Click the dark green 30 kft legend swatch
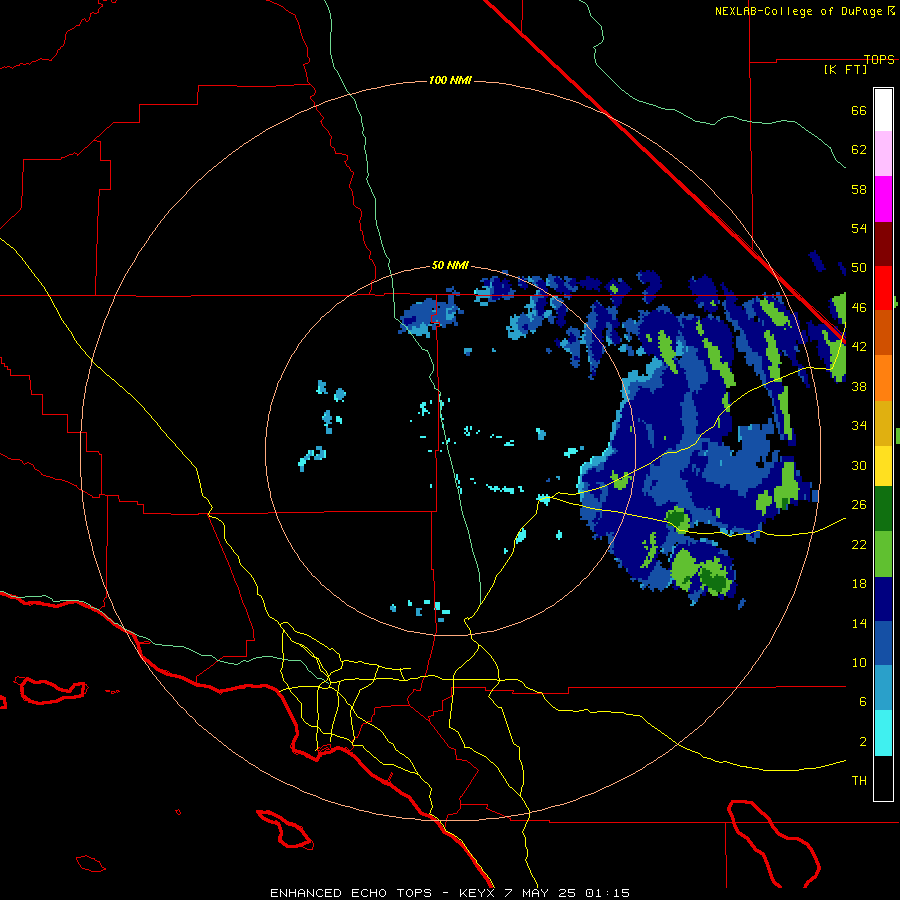 883,509
